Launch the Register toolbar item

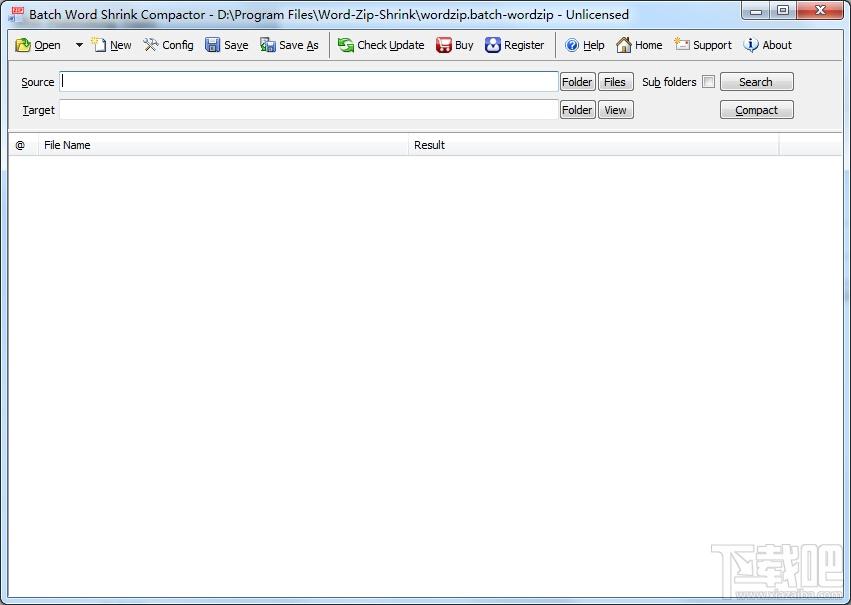tap(515, 45)
